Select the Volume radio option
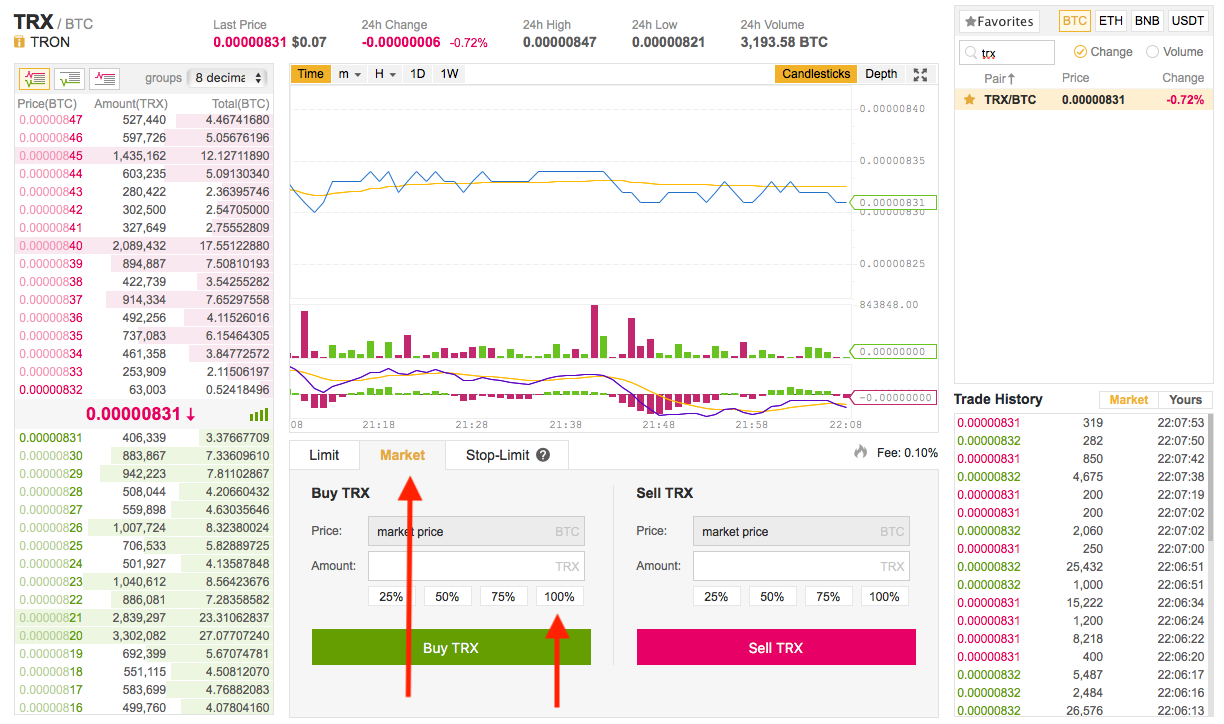The width and height of the screenshot is (1224, 724). [x=1152, y=52]
